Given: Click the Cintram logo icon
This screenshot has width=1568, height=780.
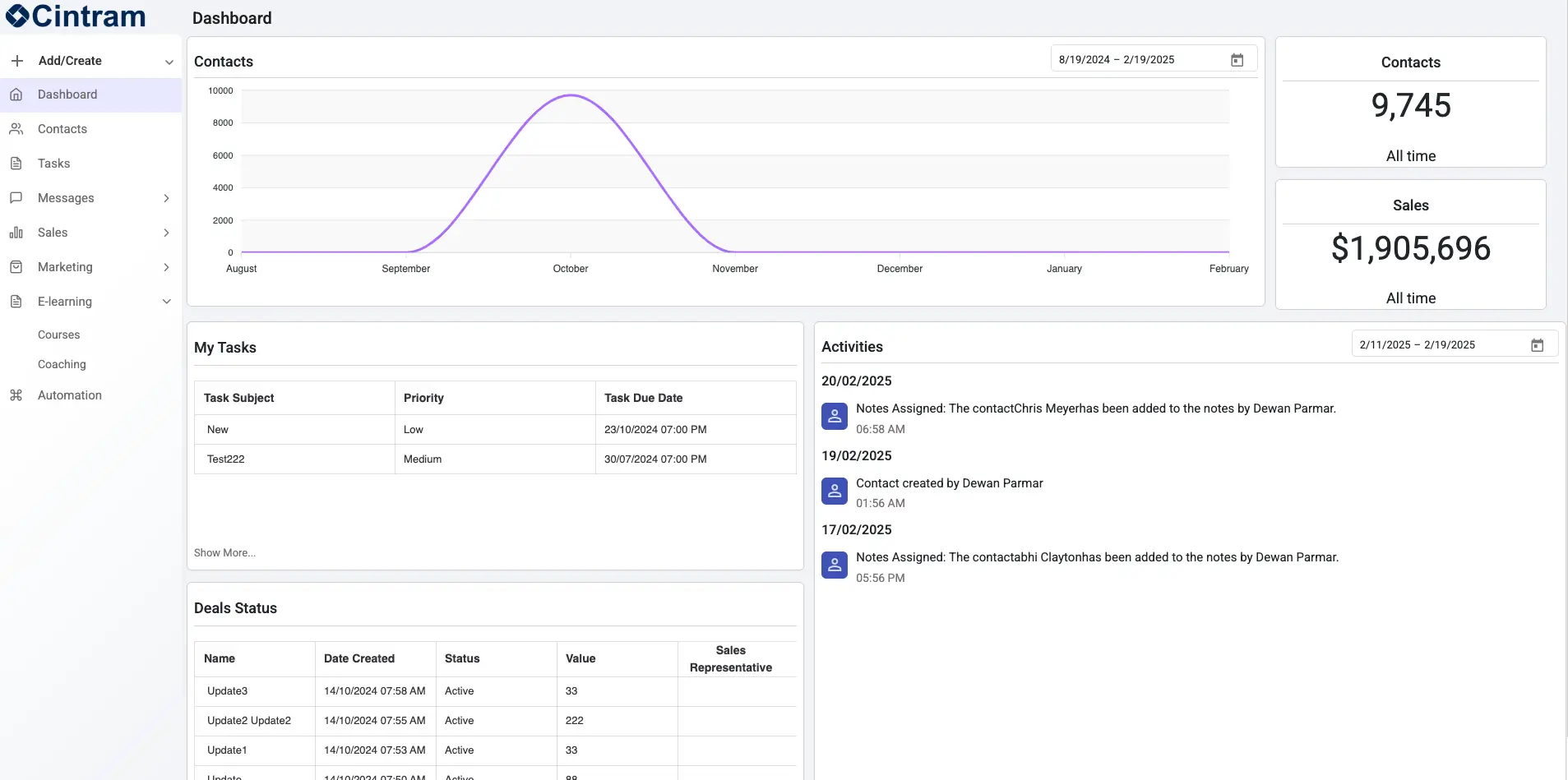Looking at the screenshot, I should point(17,16).
